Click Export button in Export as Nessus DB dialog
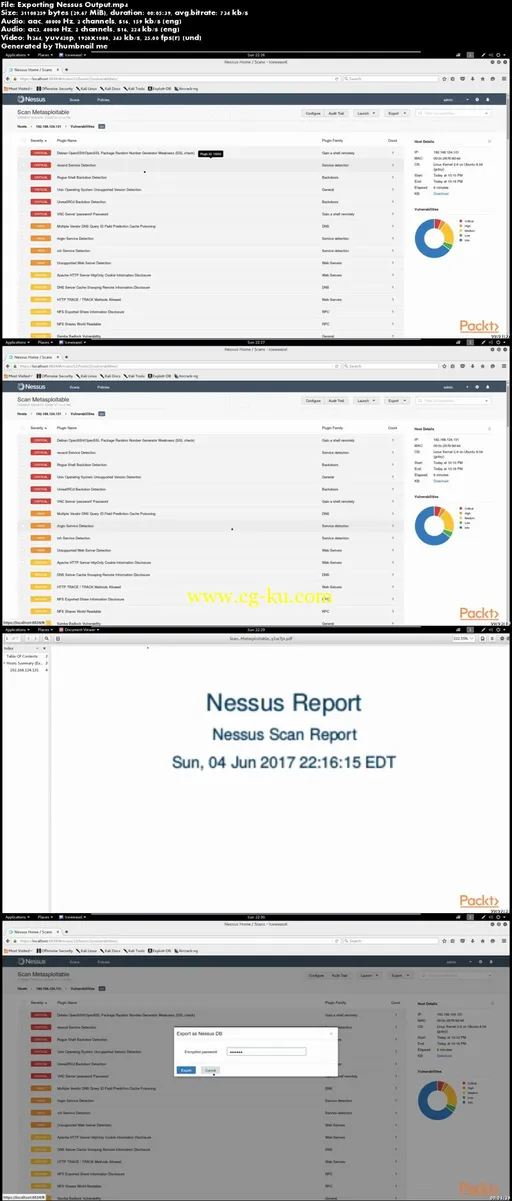This screenshot has width=512, height=1201. click(187, 1070)
